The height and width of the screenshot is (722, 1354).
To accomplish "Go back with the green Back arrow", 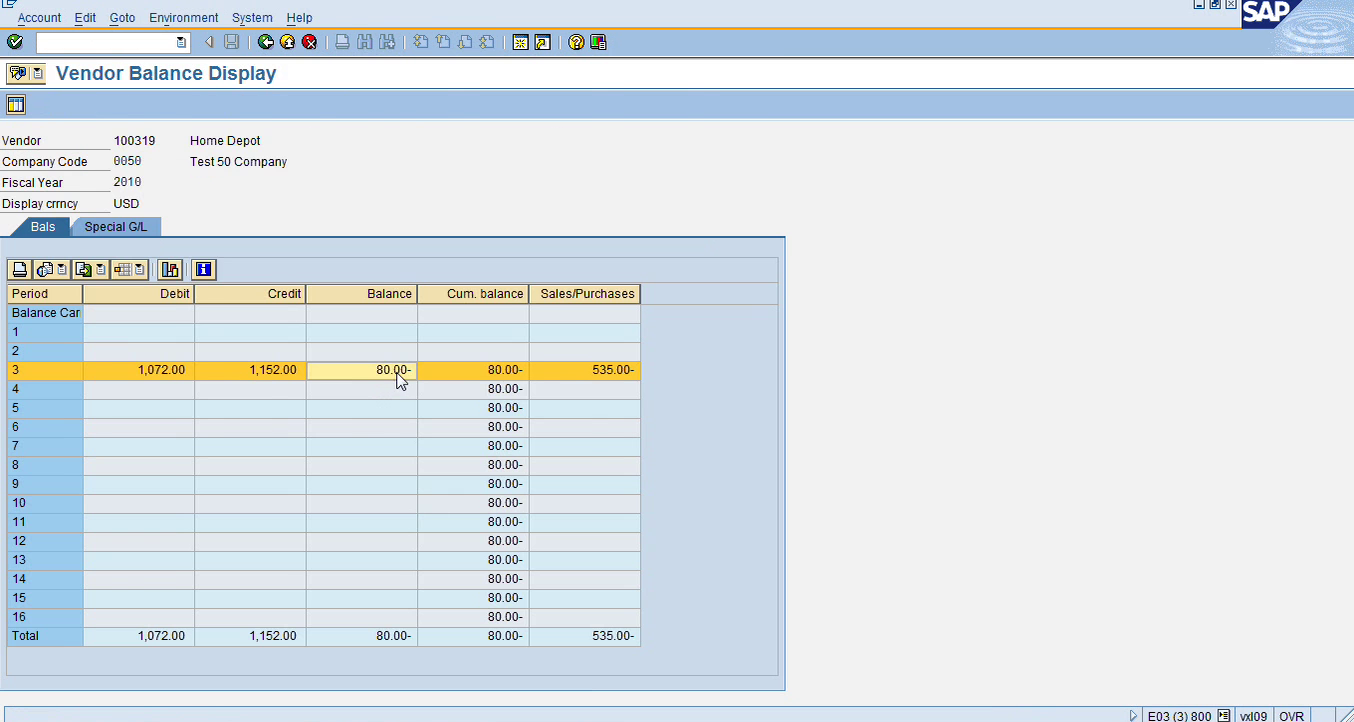I will pos(265,42).
